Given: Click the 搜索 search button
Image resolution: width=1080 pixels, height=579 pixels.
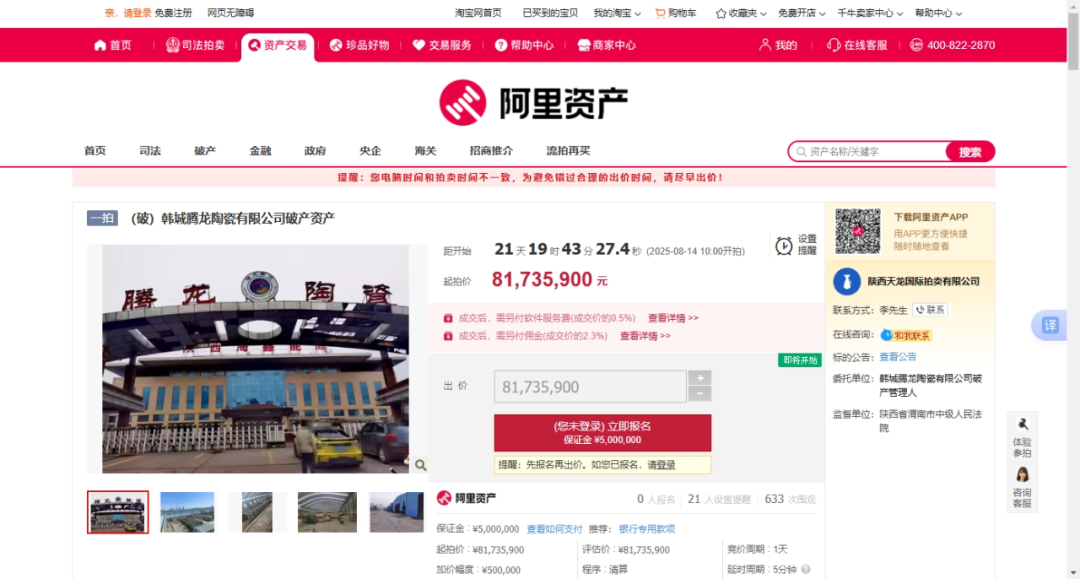Looking at the screenshot, I should tap(970, 151).
